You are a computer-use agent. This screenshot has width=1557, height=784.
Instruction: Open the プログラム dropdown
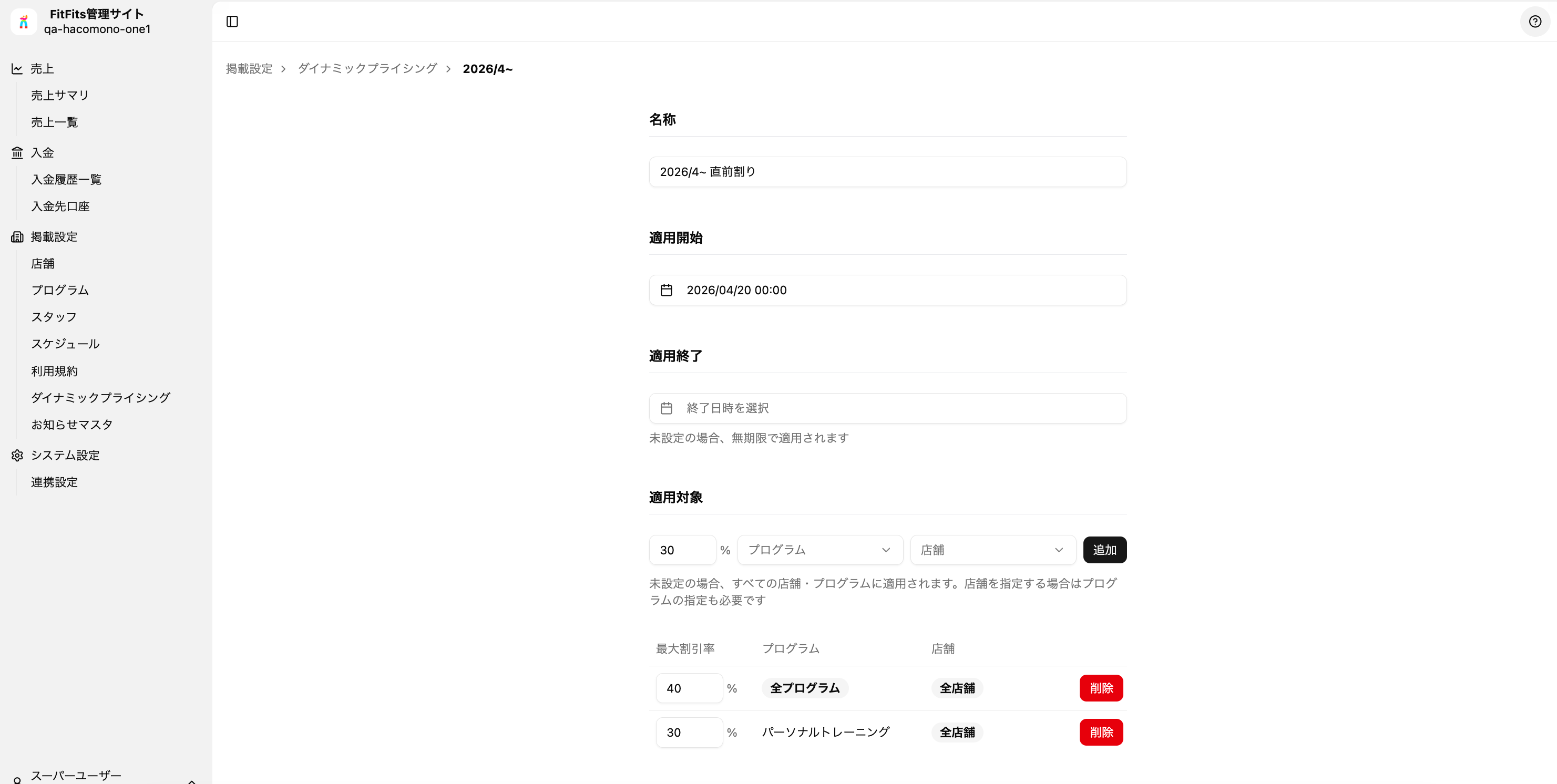pos(819,550)
